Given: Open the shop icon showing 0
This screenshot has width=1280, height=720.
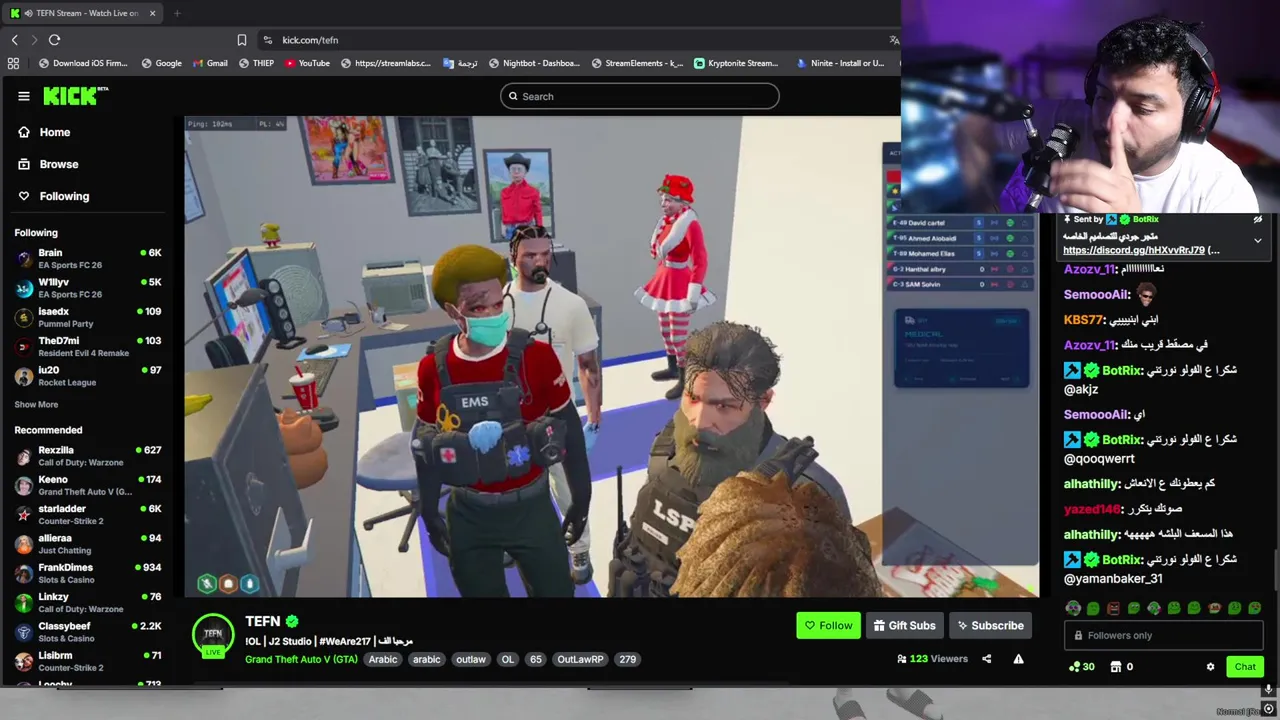Looking at the screenshot, I should tap(1121, 667).
